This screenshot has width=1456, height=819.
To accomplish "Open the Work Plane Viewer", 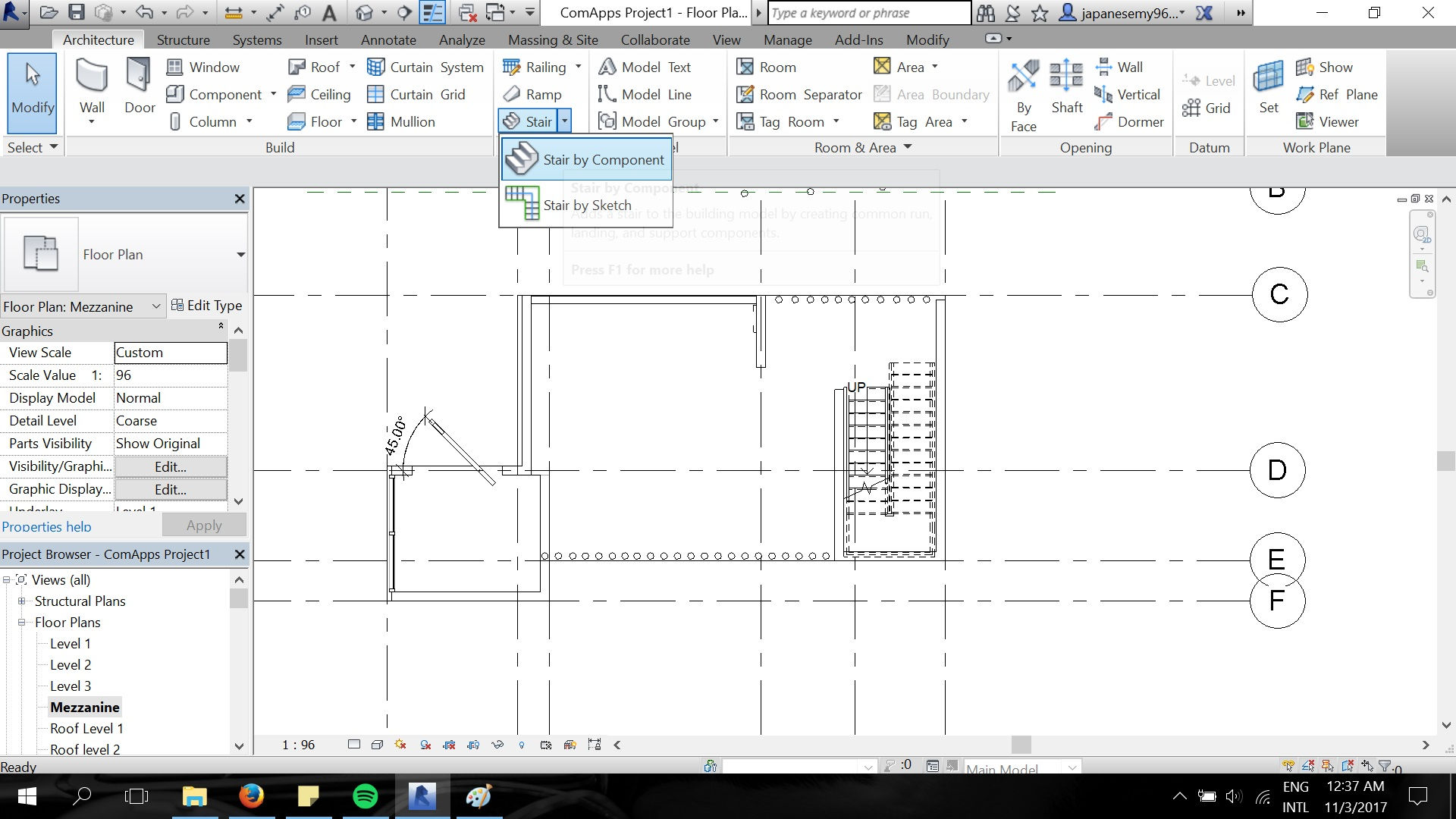I will point(1327,121).
